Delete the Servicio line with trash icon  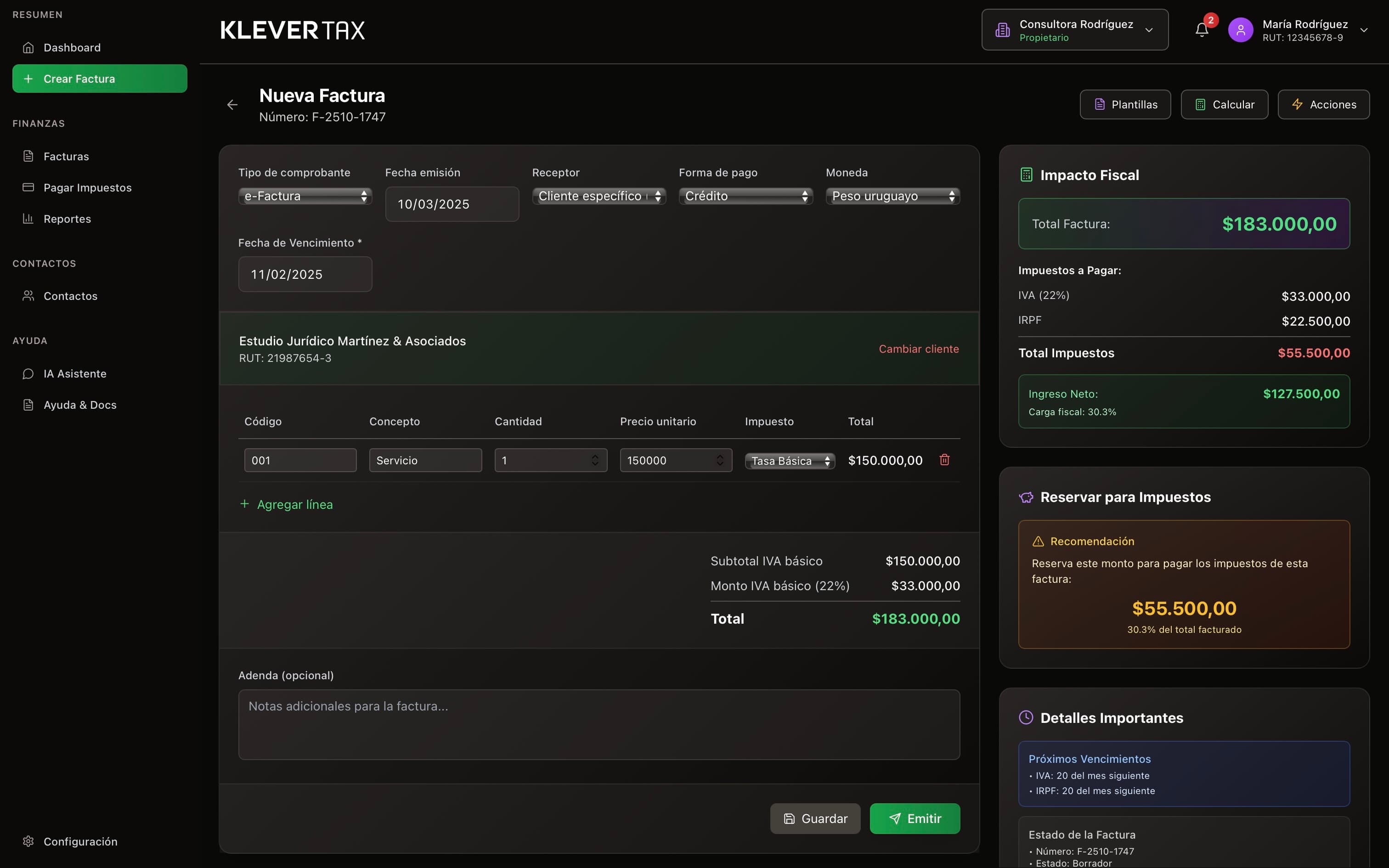tap(944, 460)
